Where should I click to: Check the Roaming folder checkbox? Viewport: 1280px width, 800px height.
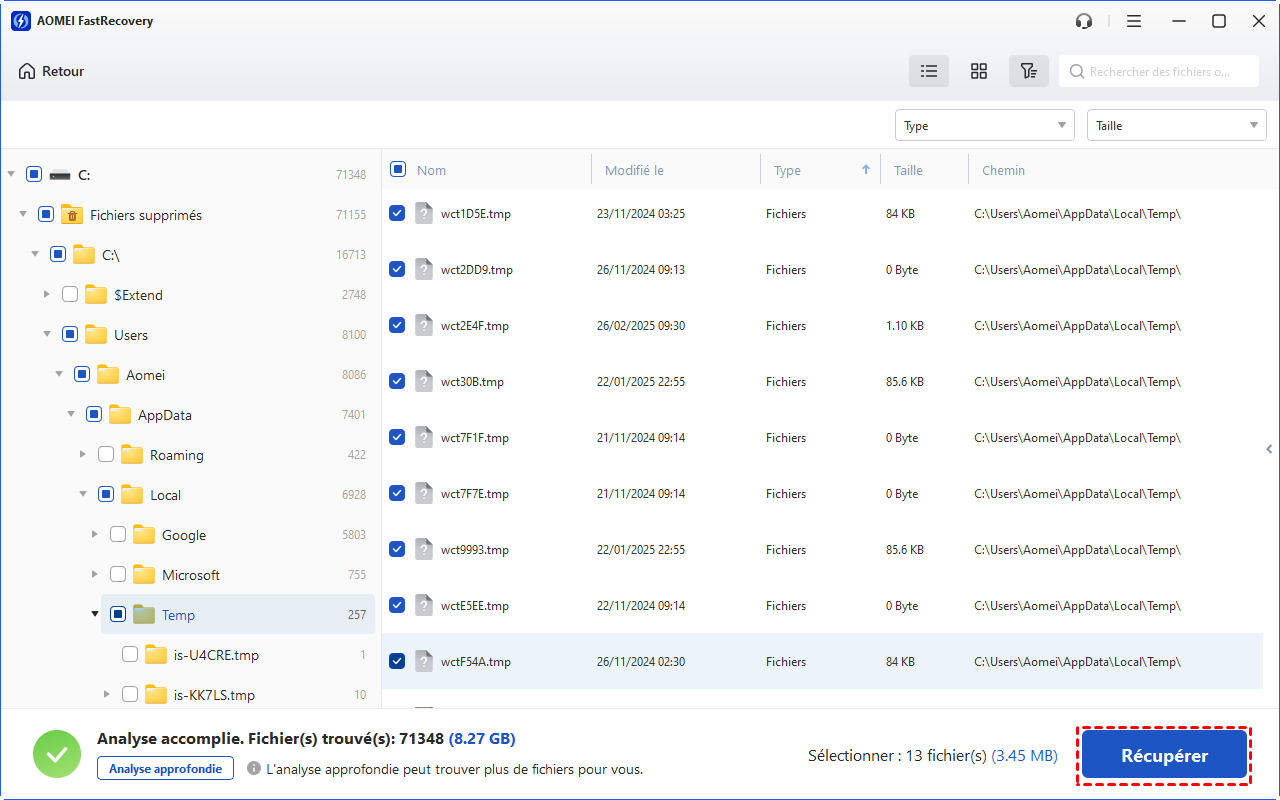106,455
